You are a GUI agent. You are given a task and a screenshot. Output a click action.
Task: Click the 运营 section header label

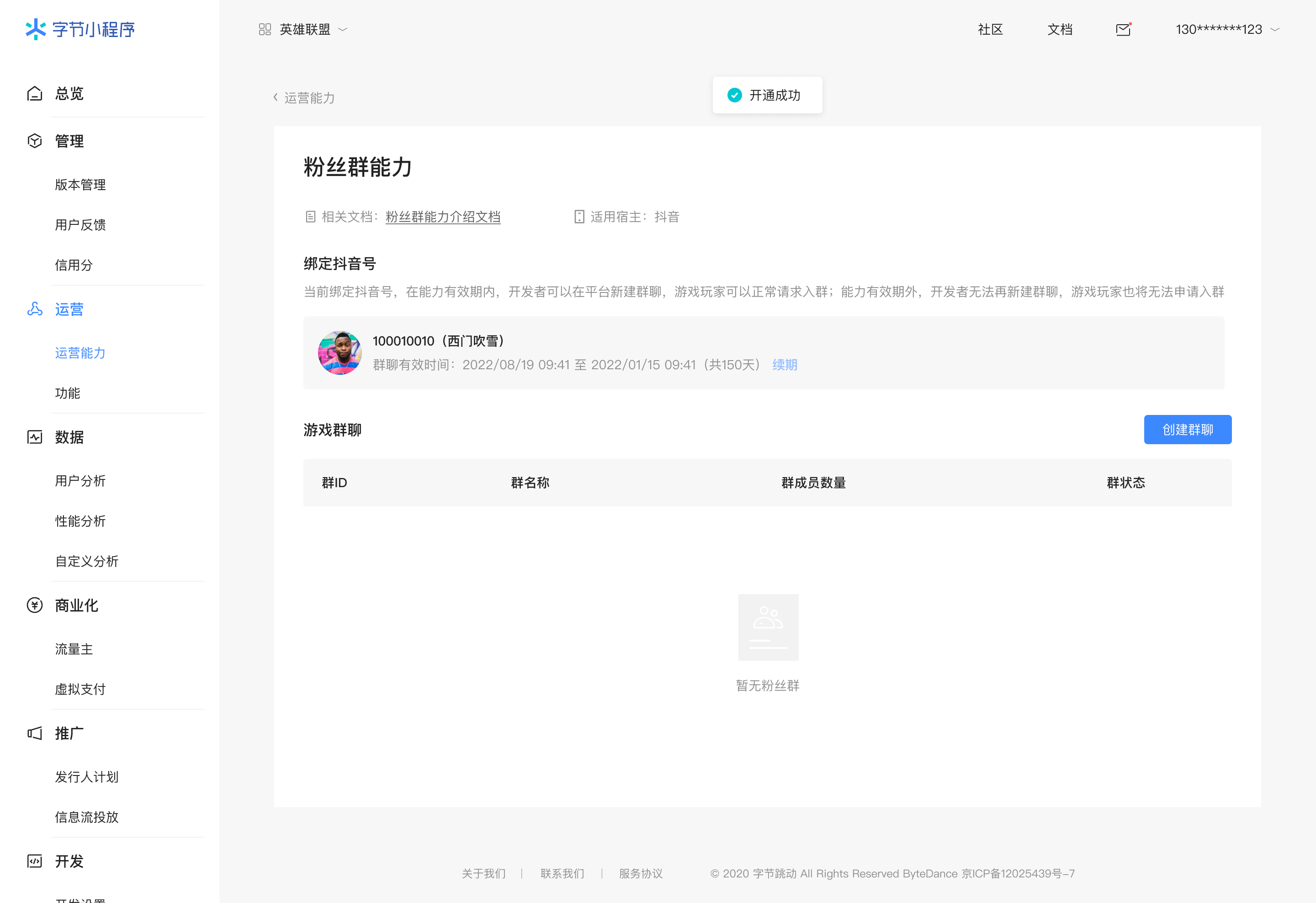[69, 309]
